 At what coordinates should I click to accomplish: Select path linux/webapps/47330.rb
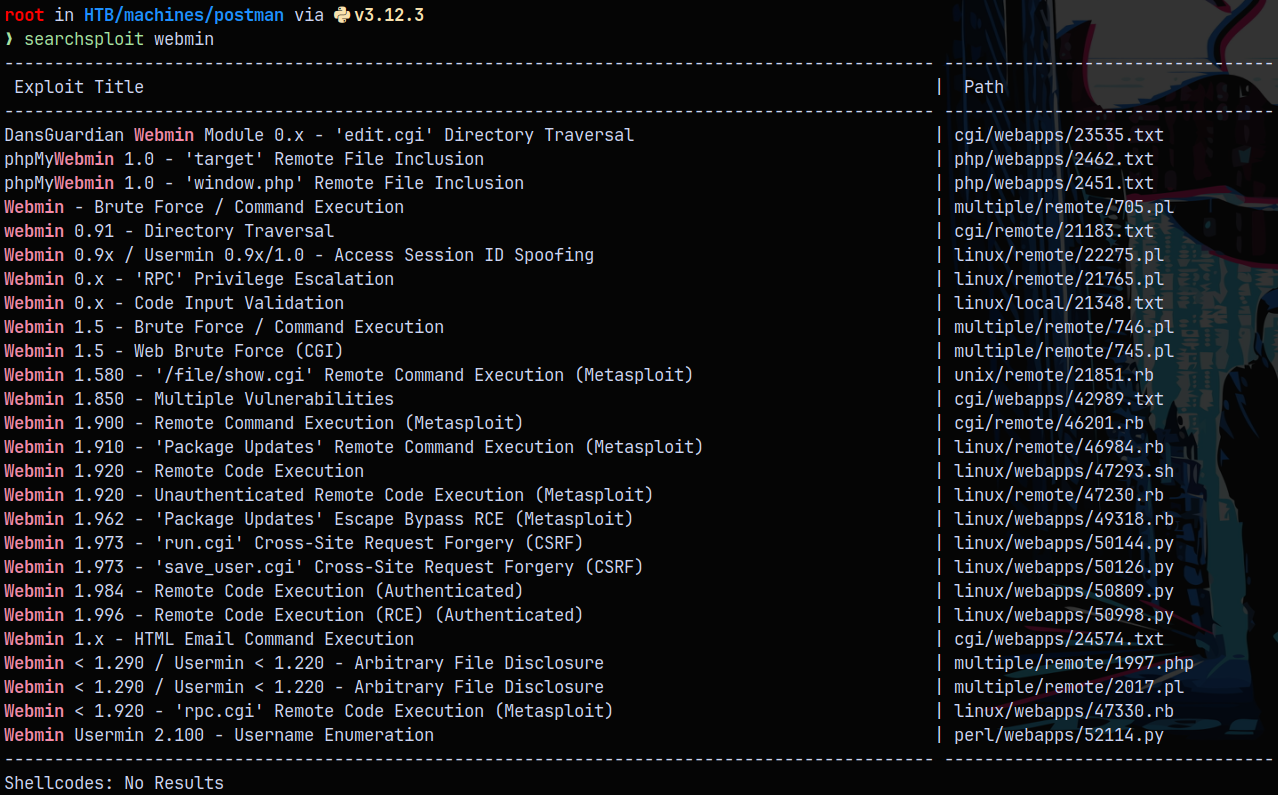point(1064,711)
